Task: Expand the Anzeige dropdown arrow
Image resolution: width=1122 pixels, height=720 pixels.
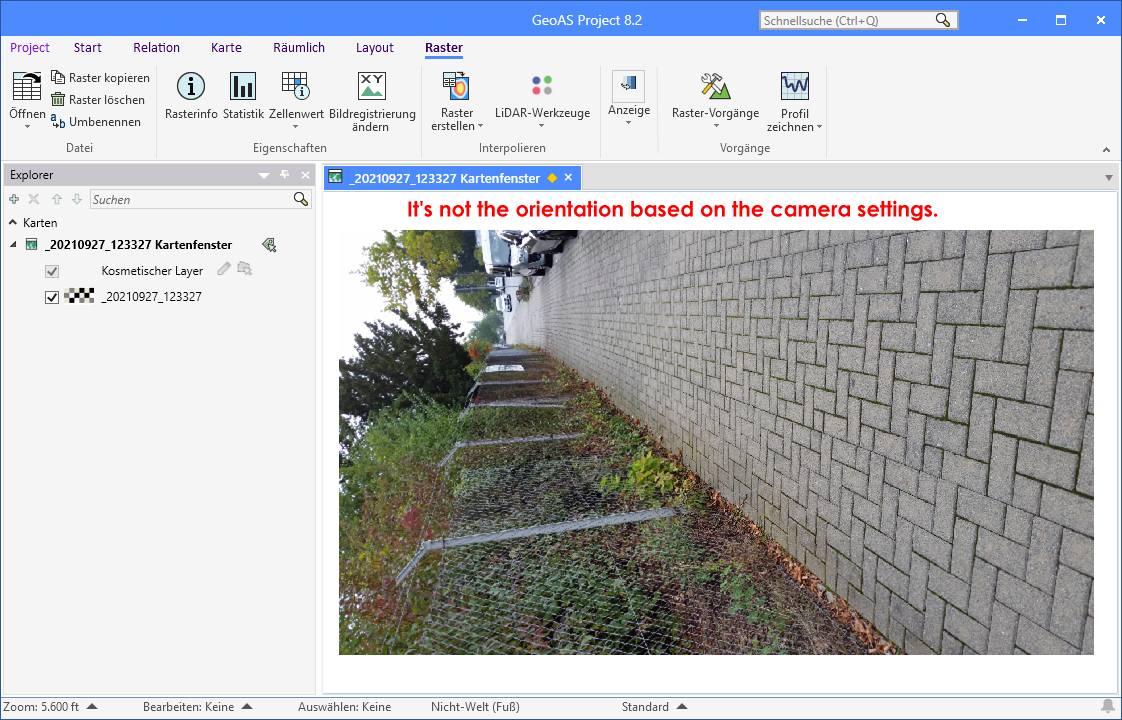Action: pos(628,123)
